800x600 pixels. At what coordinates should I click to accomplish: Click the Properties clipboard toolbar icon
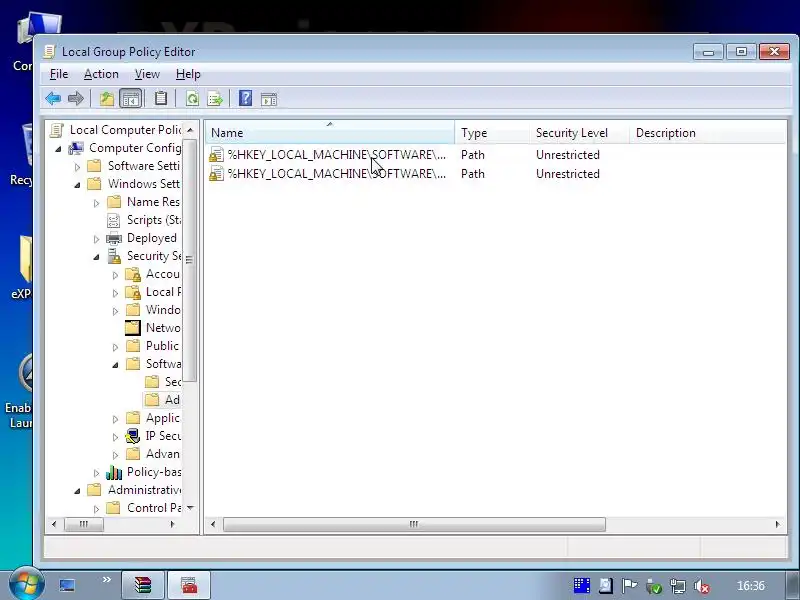coord(161,98)
